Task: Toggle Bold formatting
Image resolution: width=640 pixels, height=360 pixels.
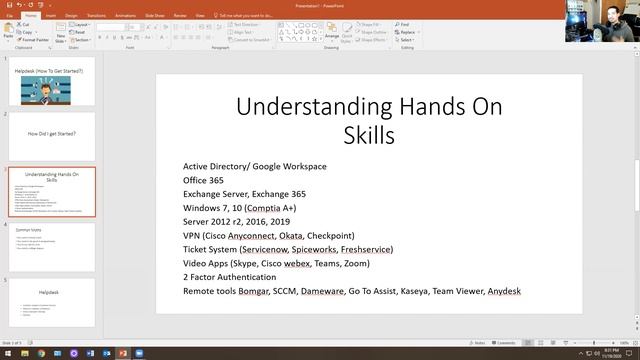Action: point(100,38)
